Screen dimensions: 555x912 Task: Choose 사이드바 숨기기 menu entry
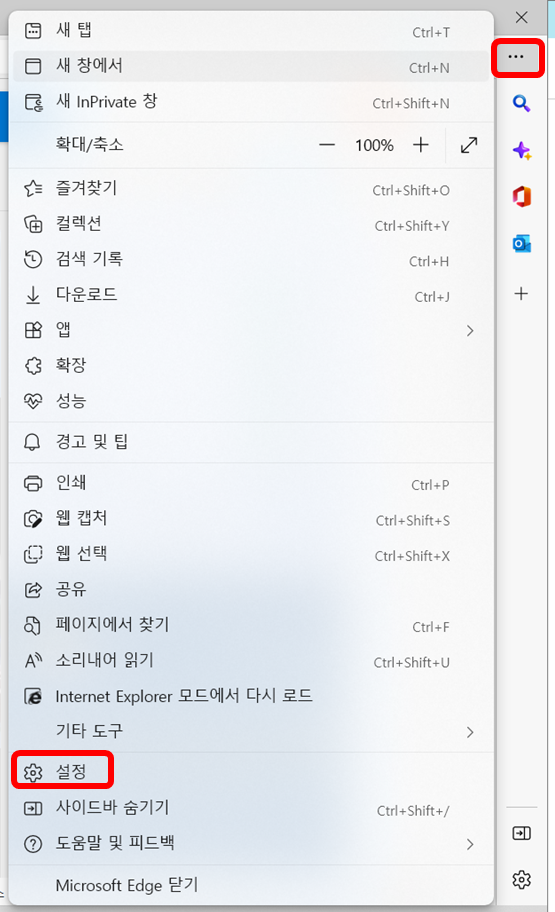click(x=251, y=808)
